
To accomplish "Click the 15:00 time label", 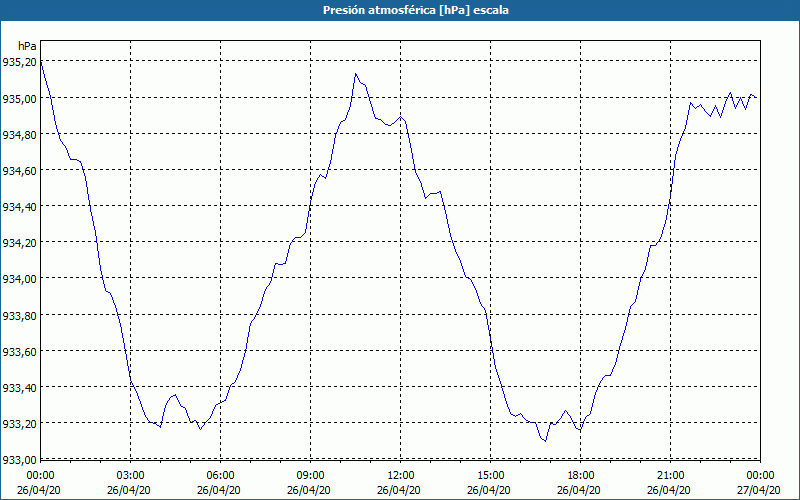I will point(491,476).
